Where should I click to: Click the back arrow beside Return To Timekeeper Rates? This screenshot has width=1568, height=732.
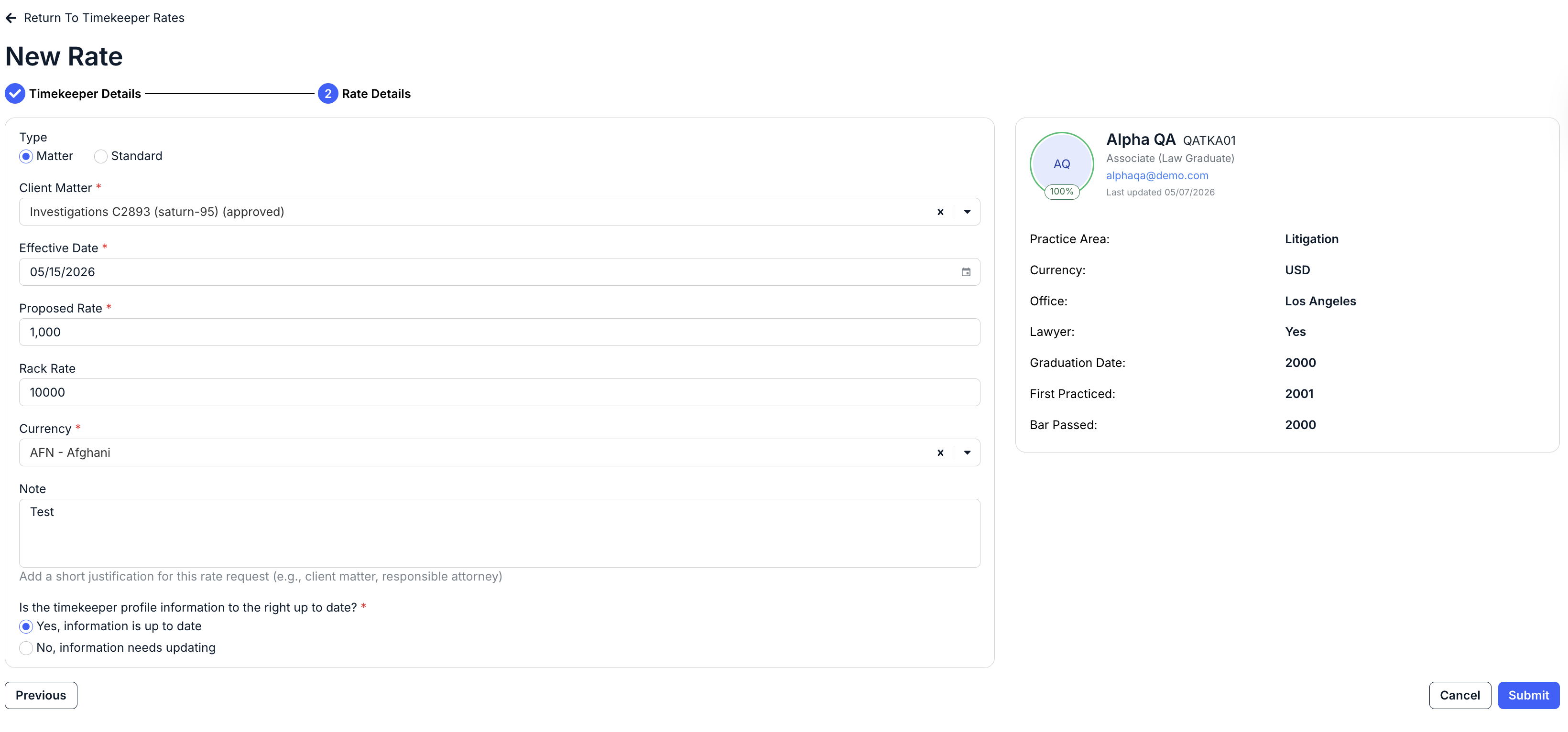tap(11, 18)
